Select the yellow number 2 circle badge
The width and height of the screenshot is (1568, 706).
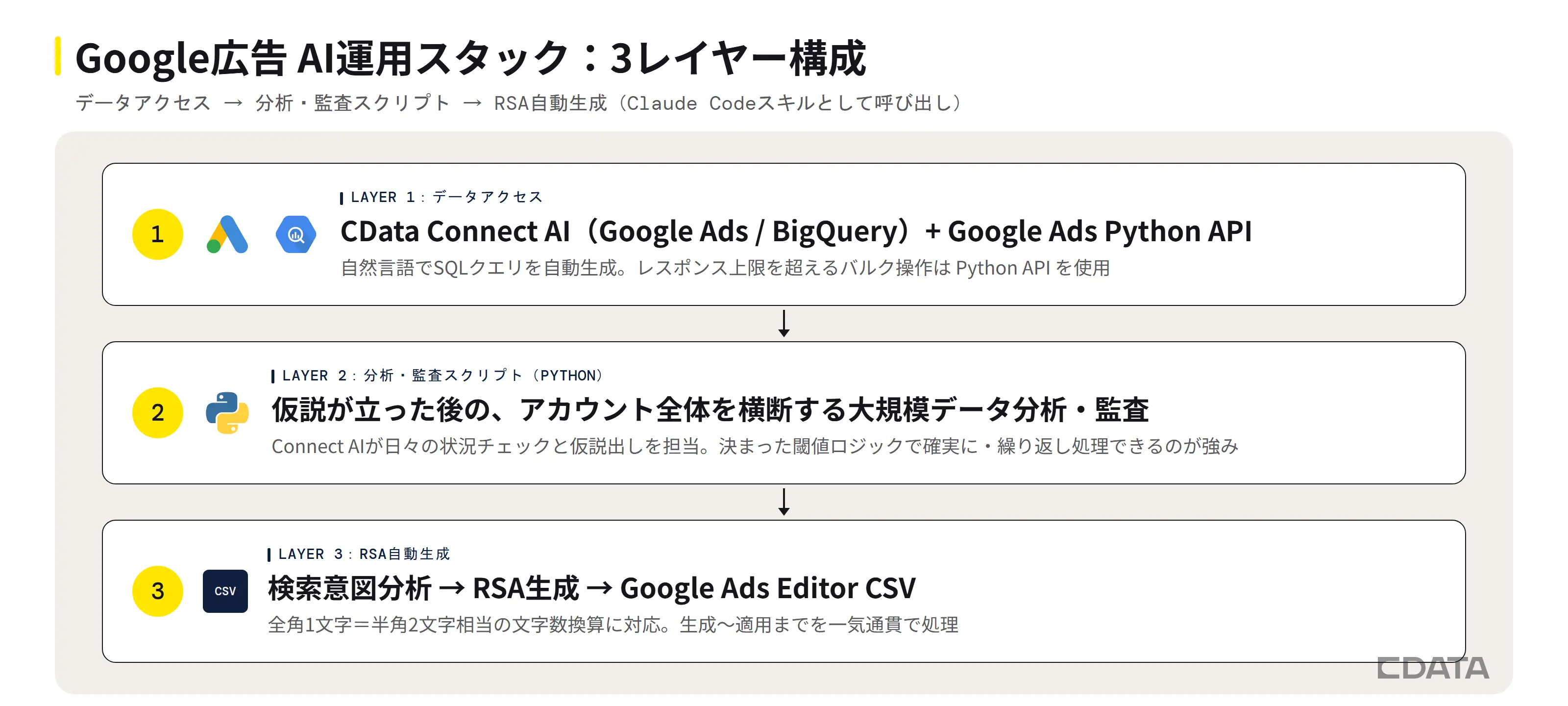coord(158,413)
